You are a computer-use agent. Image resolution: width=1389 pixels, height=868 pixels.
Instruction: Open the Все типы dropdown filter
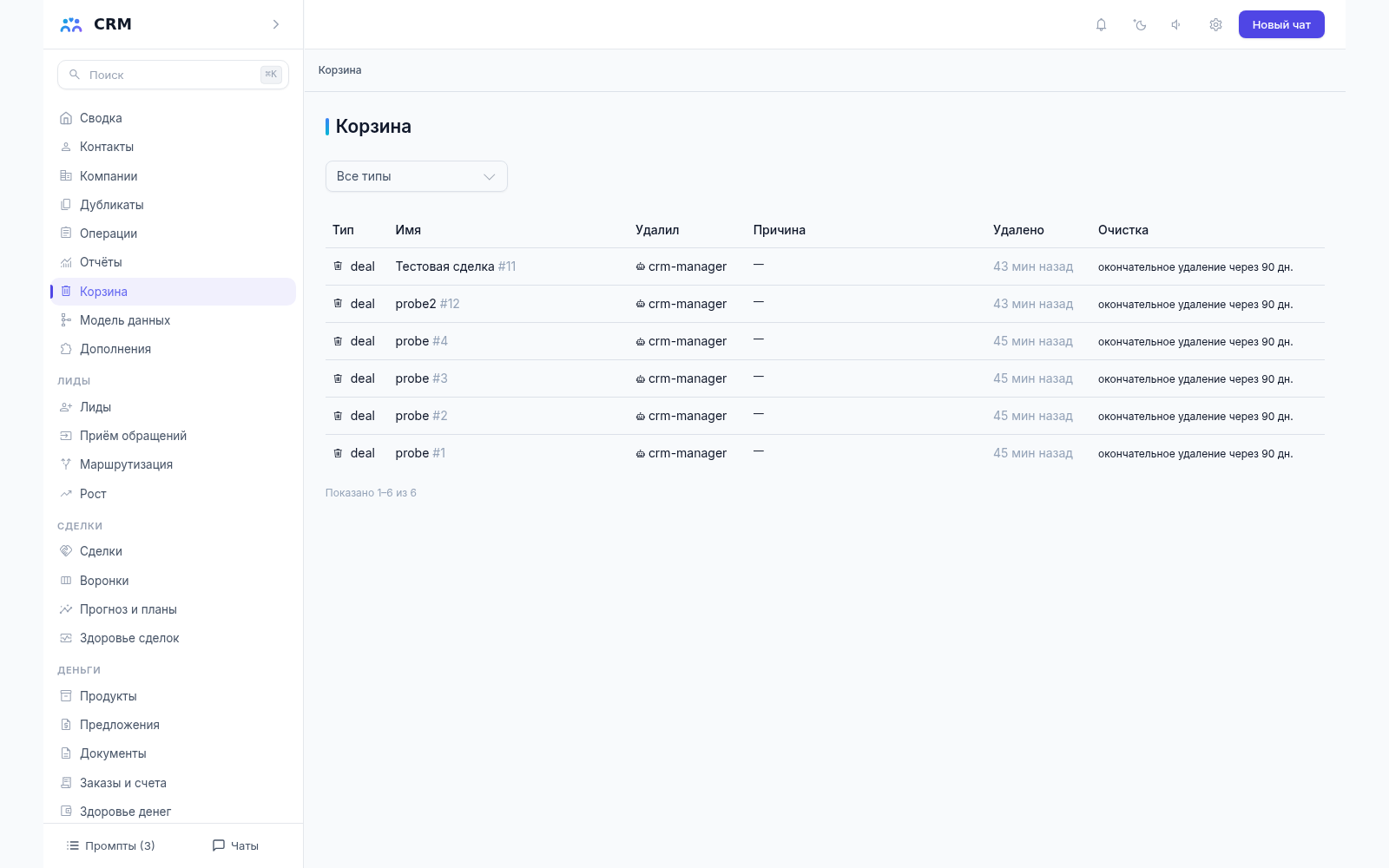tap(417, 176)
